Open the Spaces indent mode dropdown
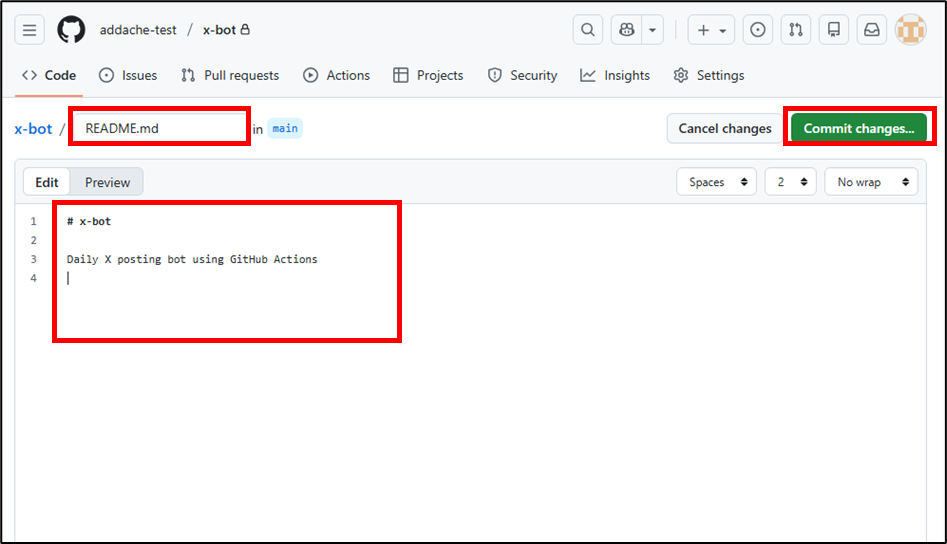Viewport: 947px width, 544px height. 718,182
